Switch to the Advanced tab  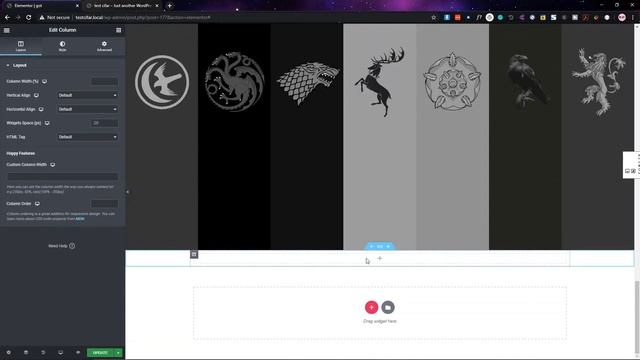pos(104,46)
